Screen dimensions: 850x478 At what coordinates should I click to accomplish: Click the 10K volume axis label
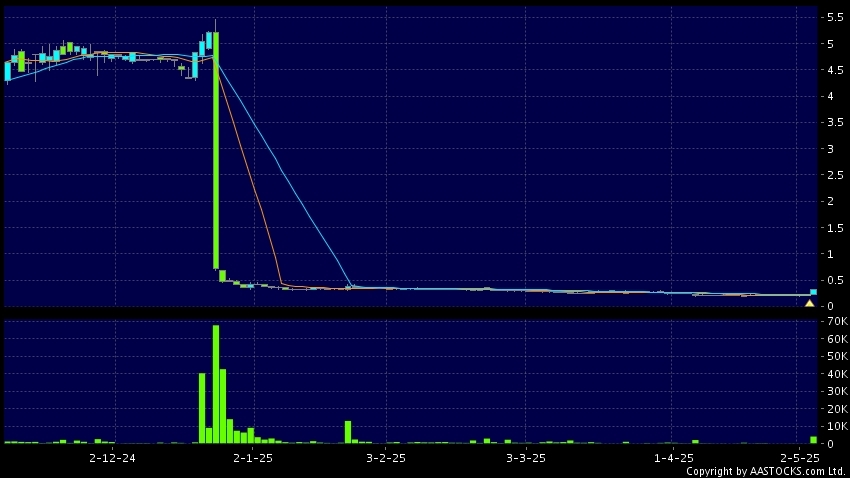click(x=837, y=427)
